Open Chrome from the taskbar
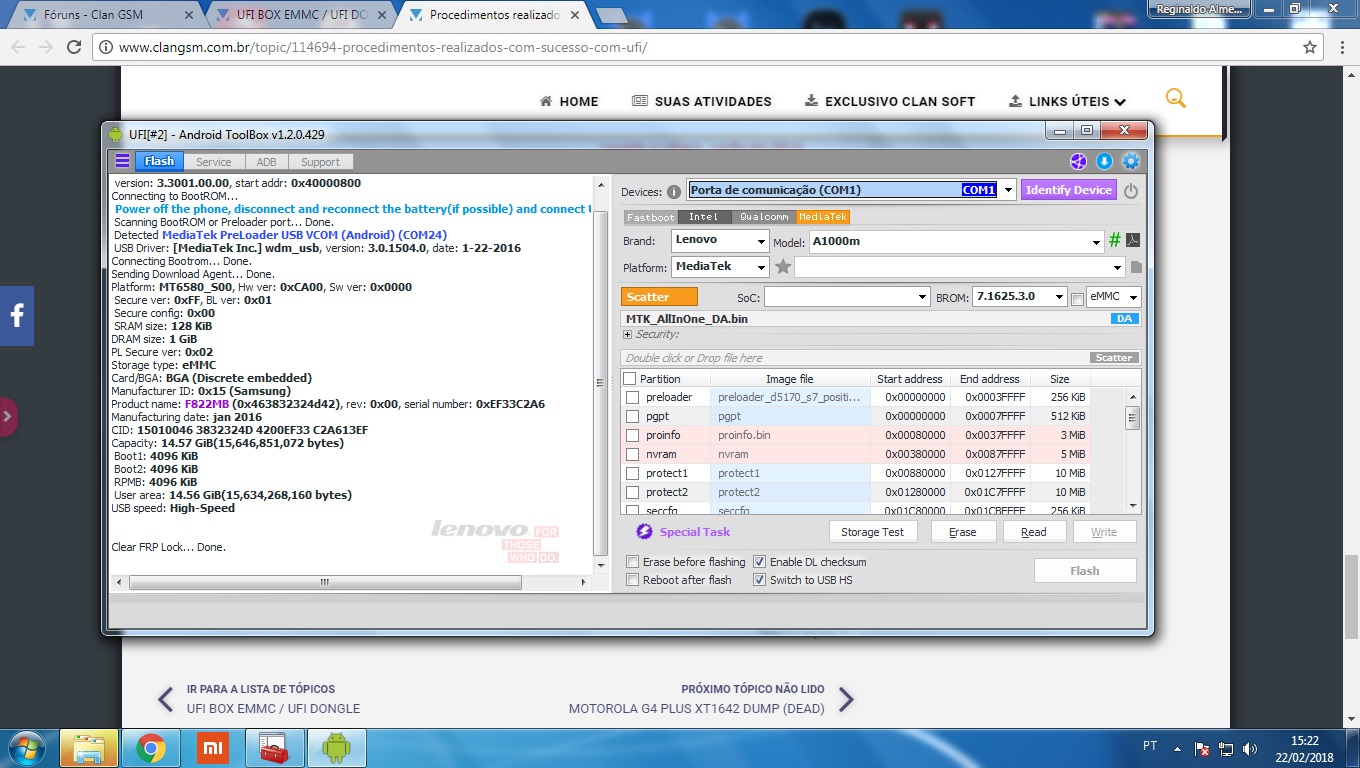 tap(151, 748)
